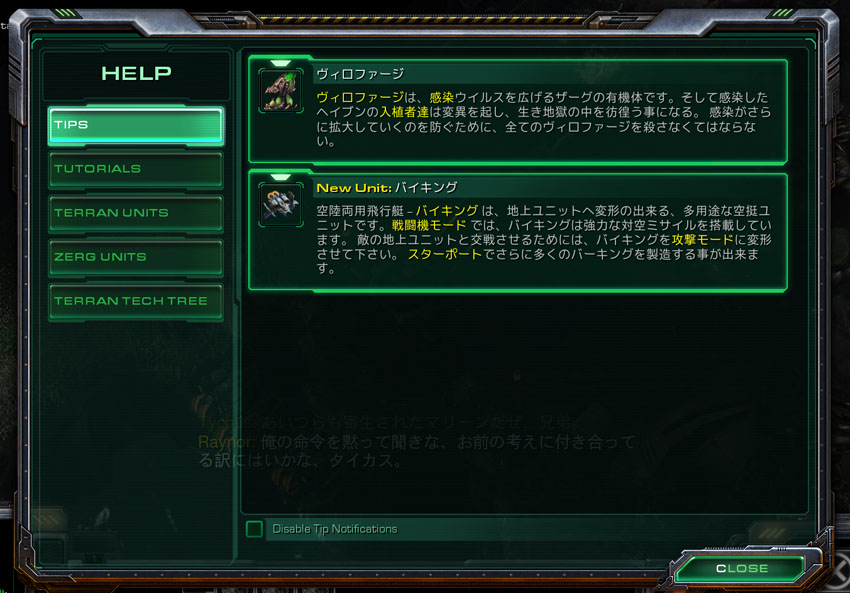This screenshot has height=593, width=850.
Task: Collapse the ヴィロファージ tip card arrow
Action: (280, 63)
